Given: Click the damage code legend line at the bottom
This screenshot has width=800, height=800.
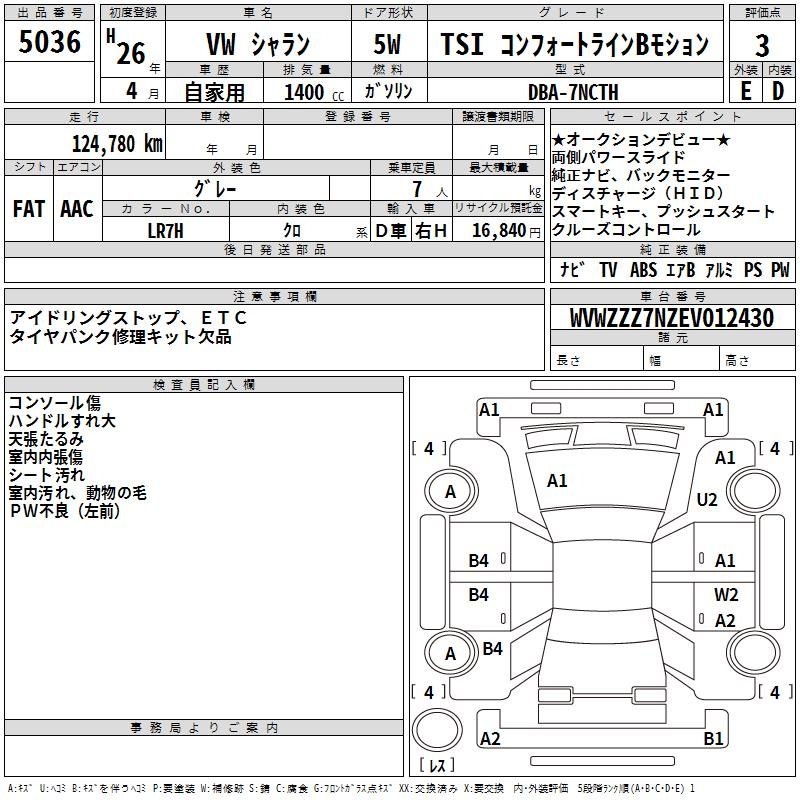Looking at the screenshot, I should point(351,788).
